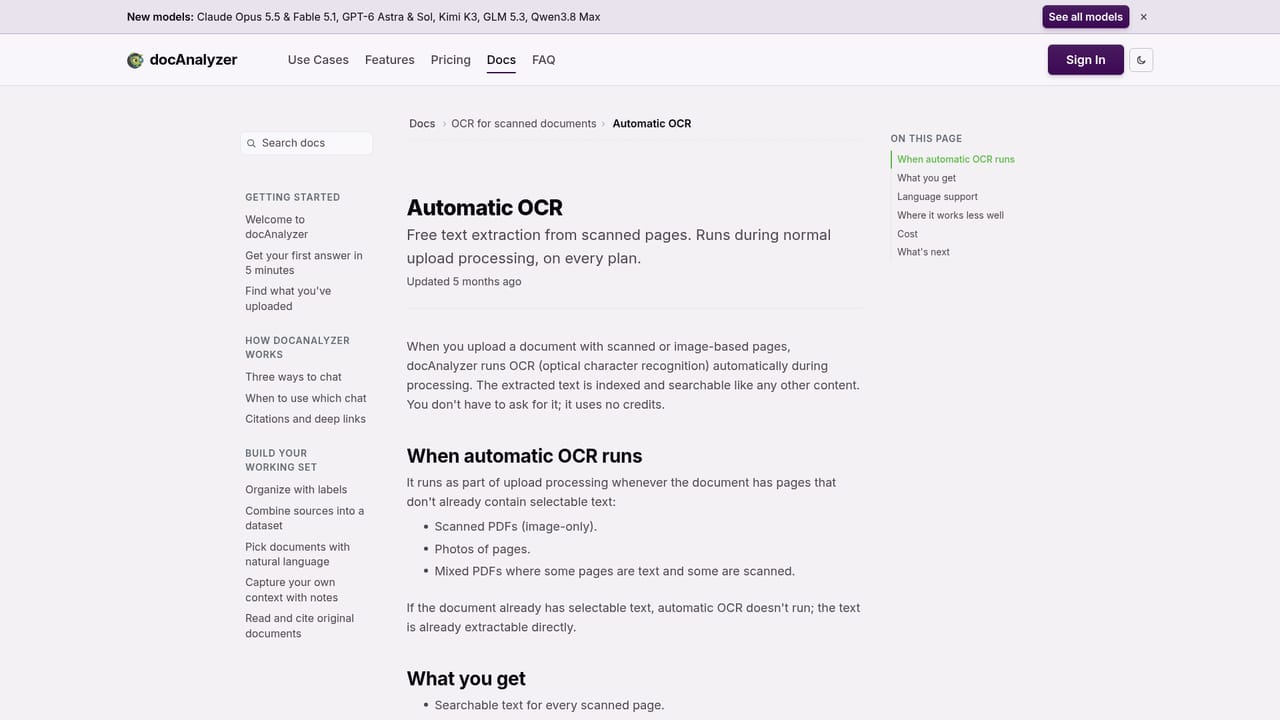
Task: Go to the Pricing page
Action: [450, 60]
